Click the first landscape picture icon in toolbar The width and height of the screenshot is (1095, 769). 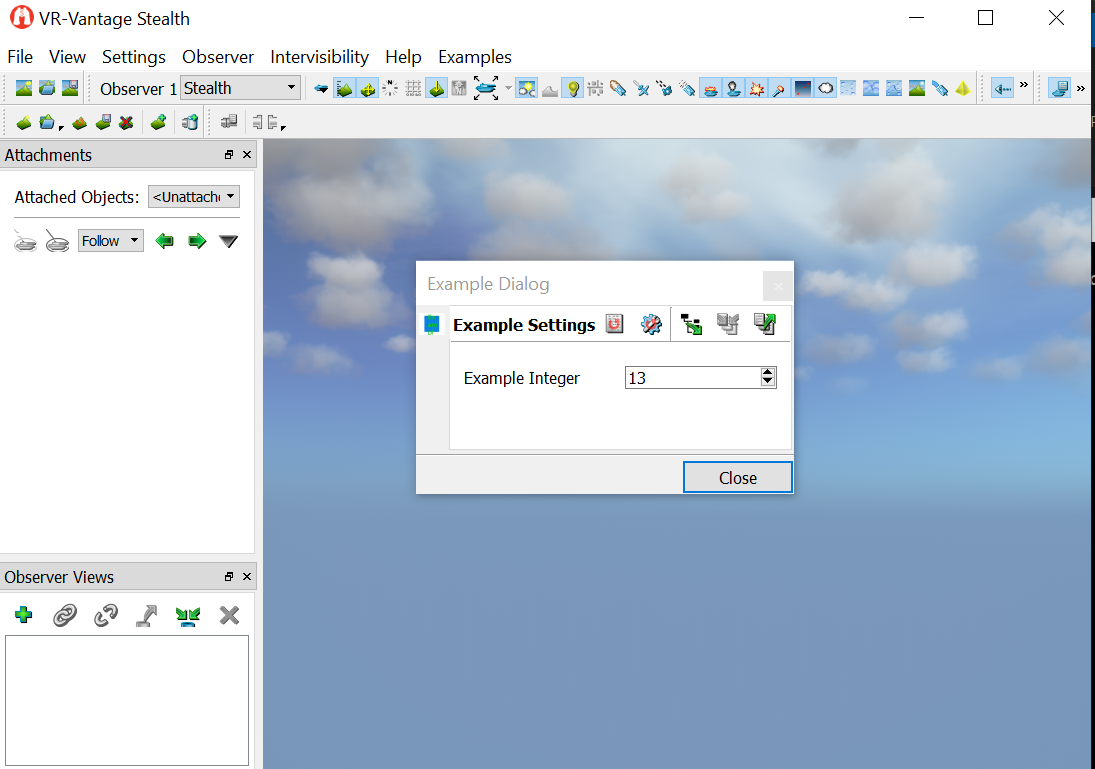click(x=24, y=89)
